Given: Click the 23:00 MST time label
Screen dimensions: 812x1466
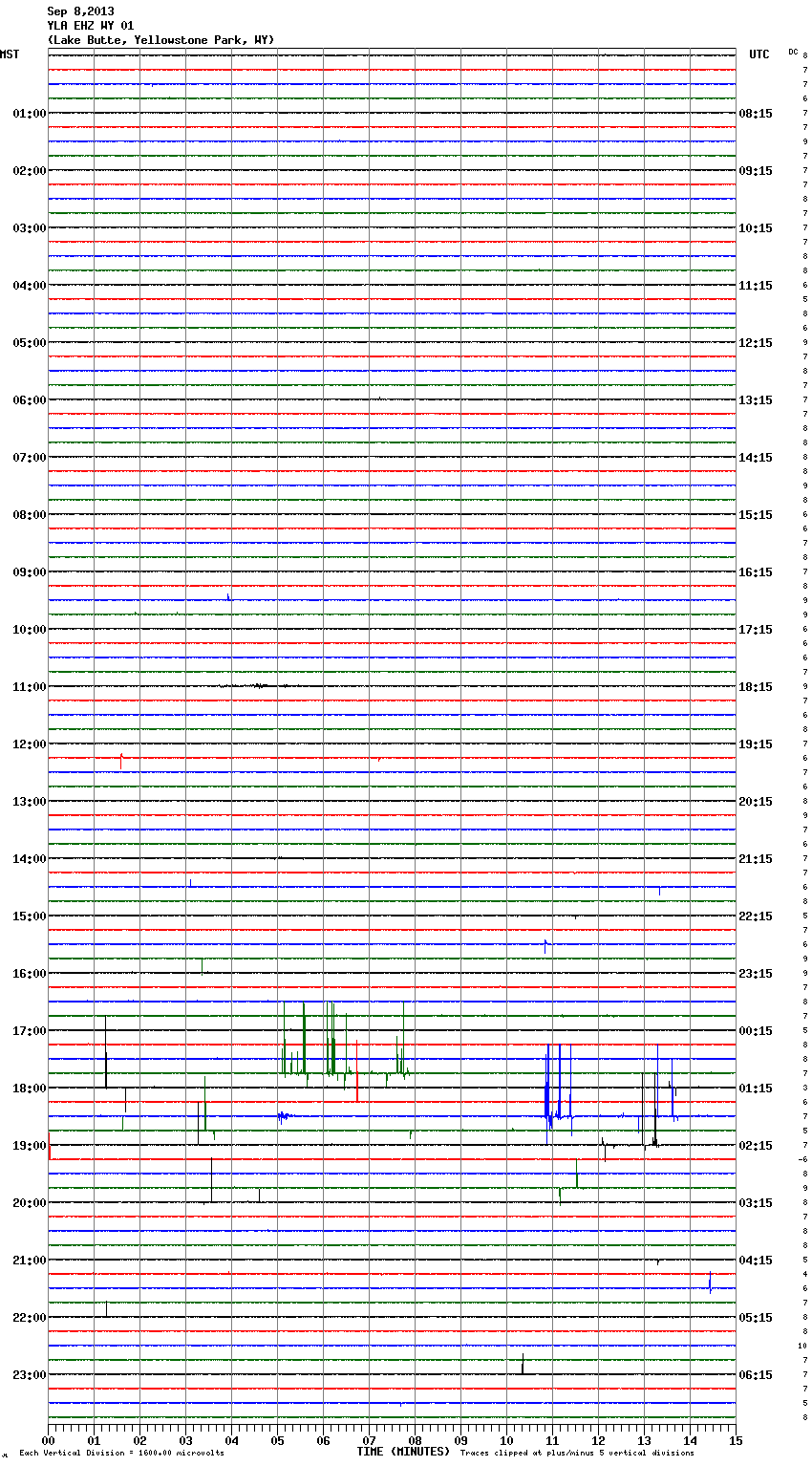Looking at the screenshot, I should [30, 1375].
